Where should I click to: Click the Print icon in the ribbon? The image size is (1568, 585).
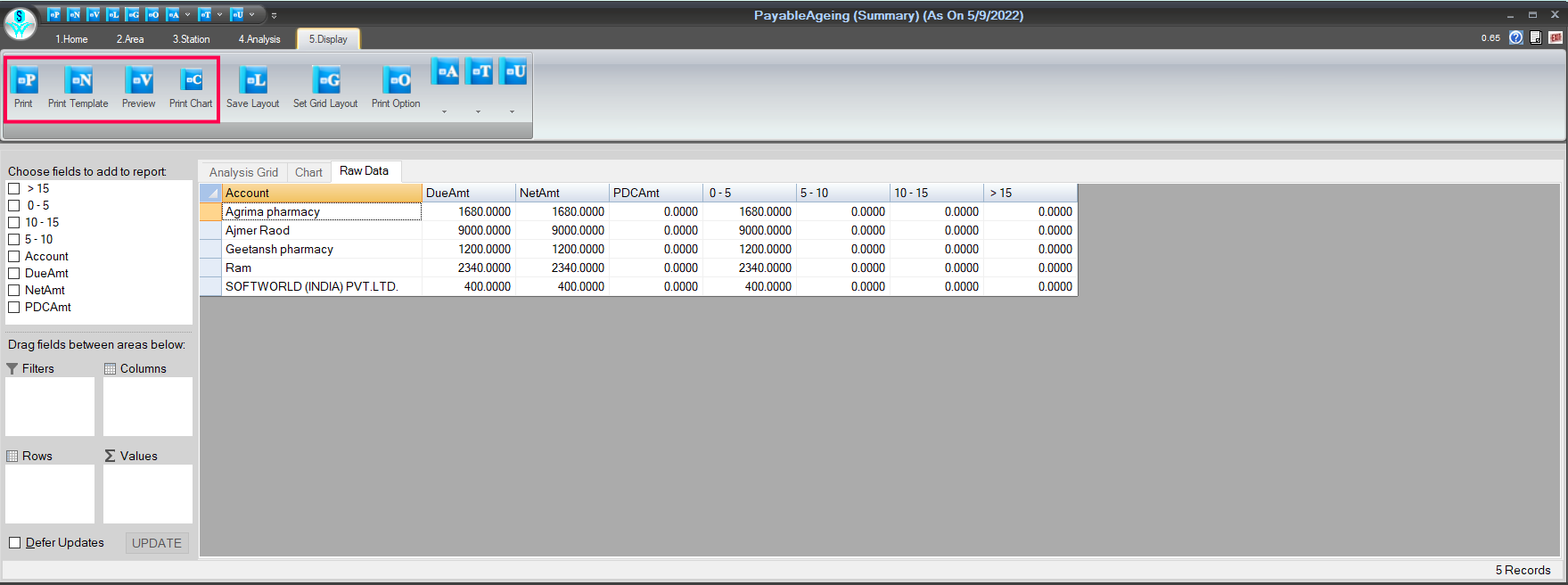point(25,82)
